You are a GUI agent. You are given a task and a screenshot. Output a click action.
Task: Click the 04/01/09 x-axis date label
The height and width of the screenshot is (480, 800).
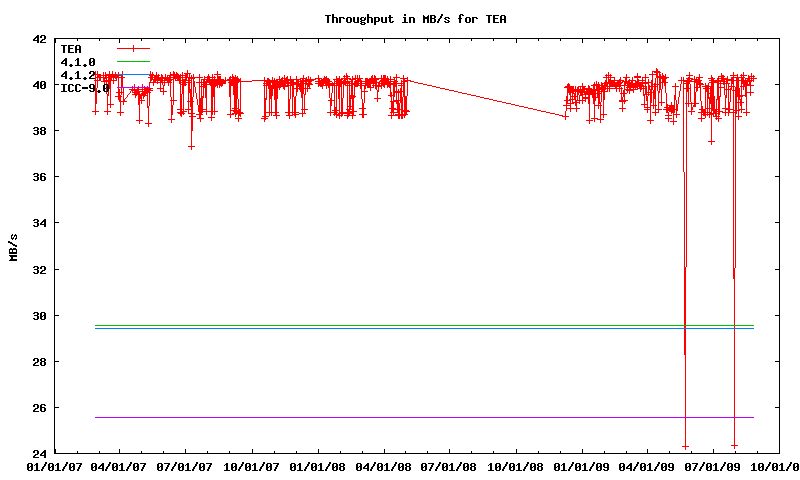(x=648, y=467)
